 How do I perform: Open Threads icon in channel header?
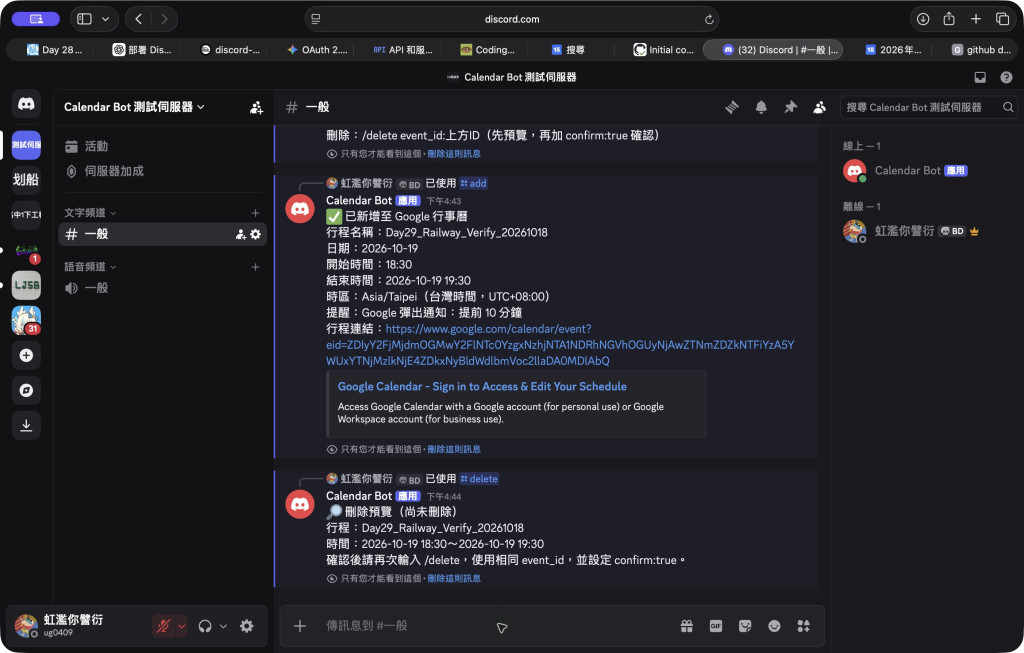click(731, 107)
